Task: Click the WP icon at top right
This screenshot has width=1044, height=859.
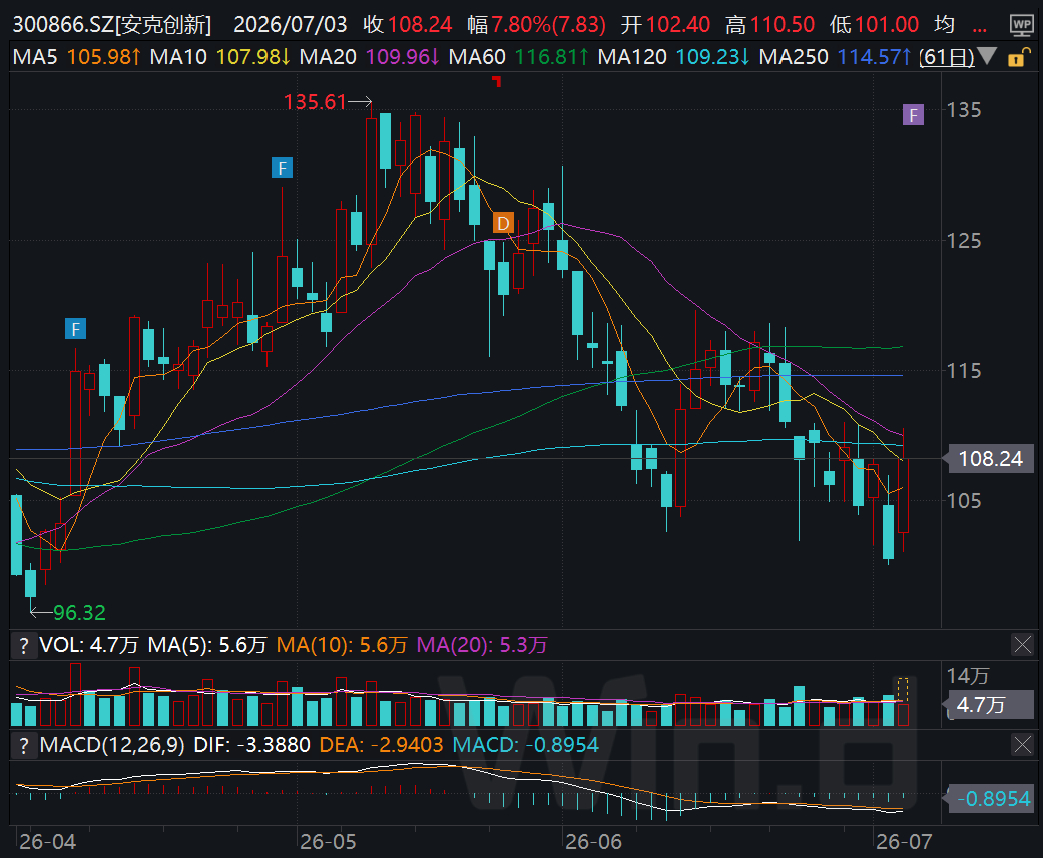Action: tap(1022, 25)
